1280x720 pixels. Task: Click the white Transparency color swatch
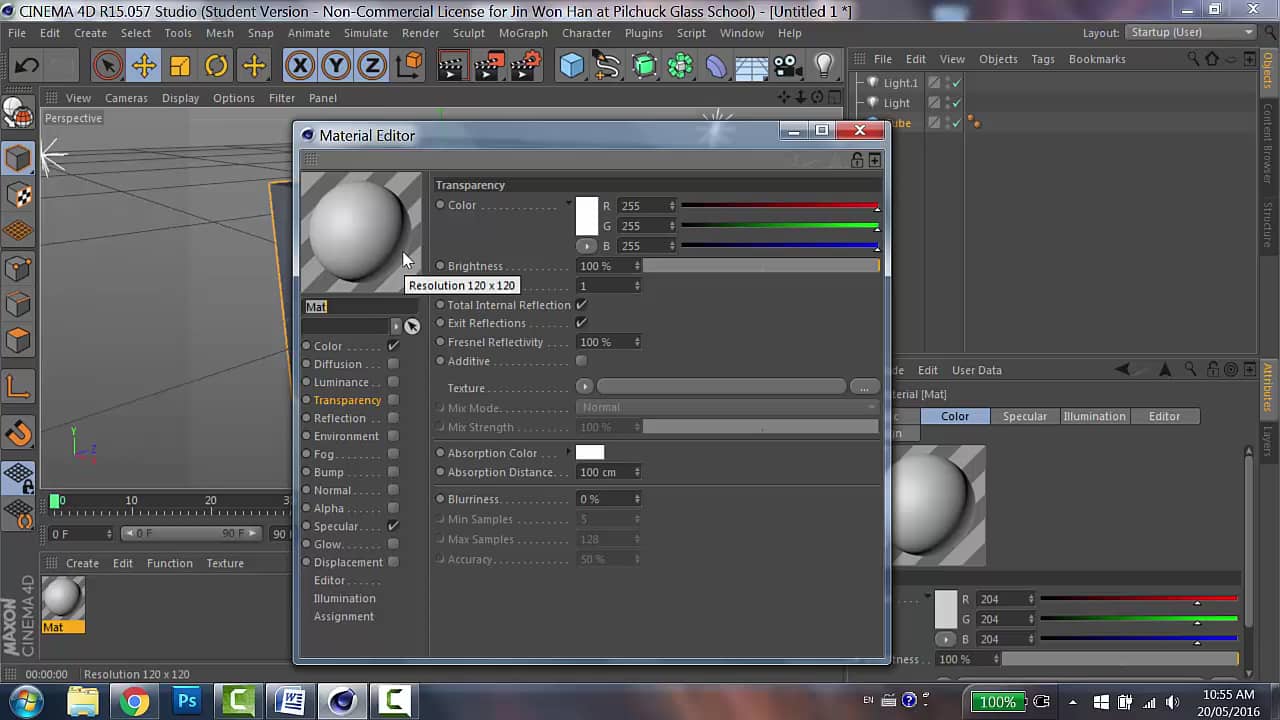pos(587,216)
